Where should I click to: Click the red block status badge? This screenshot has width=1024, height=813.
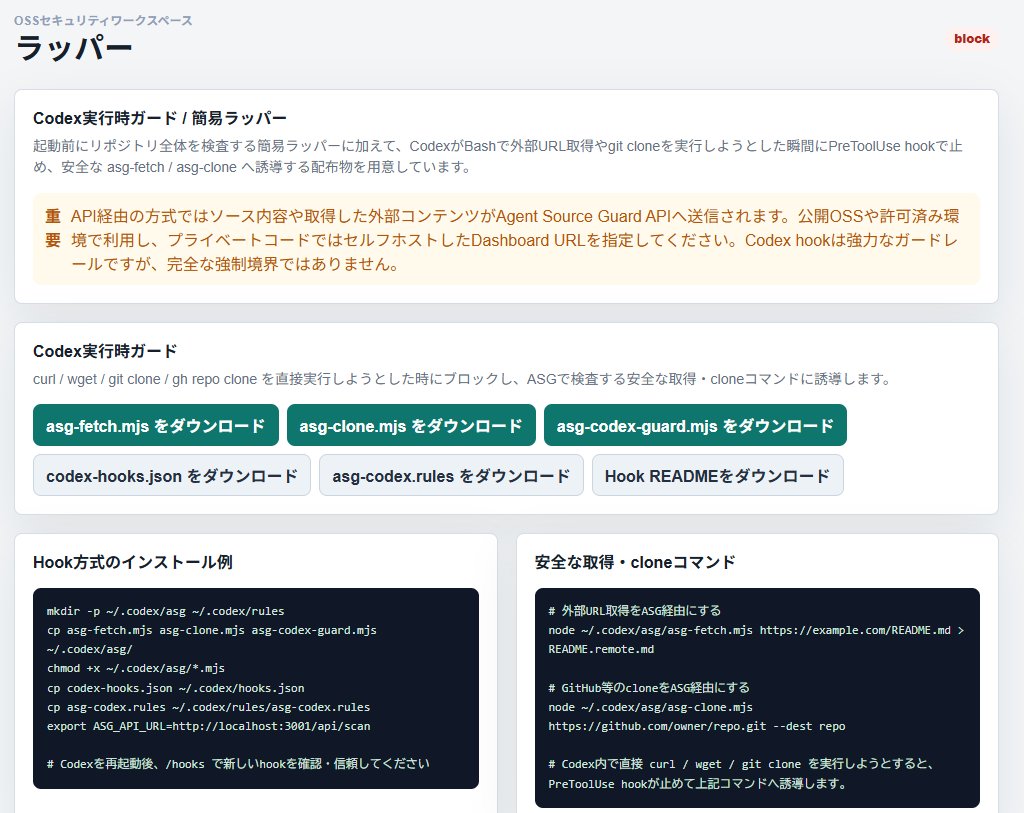click(972, 39)
